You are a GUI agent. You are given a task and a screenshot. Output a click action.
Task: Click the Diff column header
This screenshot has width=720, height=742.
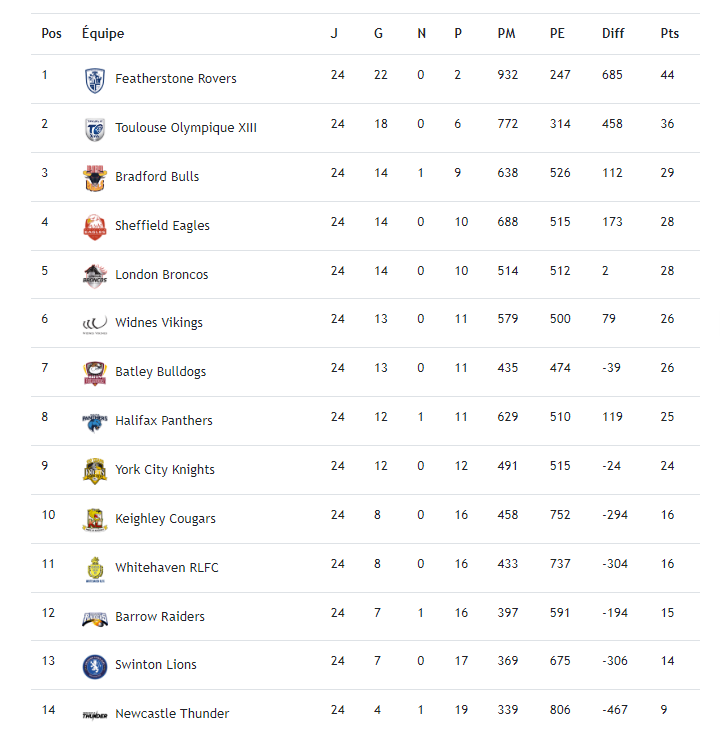click(x=613, y=34)
